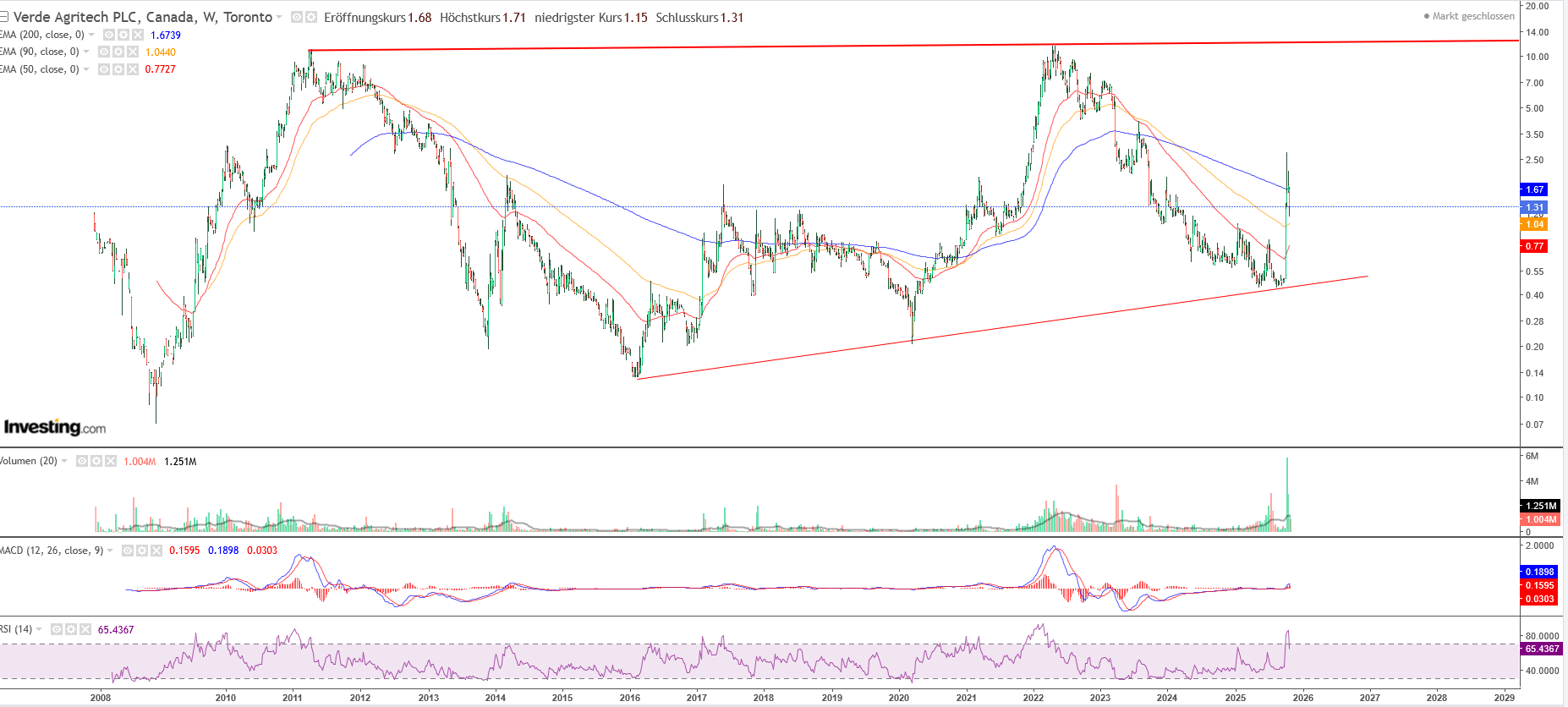
Task: Expand the MACD (12, 26, close, 9) dropdown
Action: pos(110,551)
